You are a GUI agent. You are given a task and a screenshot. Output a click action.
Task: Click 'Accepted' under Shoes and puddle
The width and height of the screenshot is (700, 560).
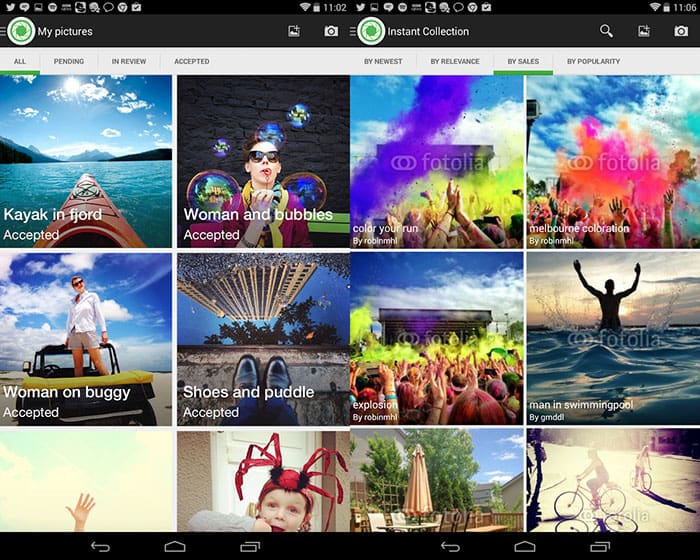click(x=211, y=413)
